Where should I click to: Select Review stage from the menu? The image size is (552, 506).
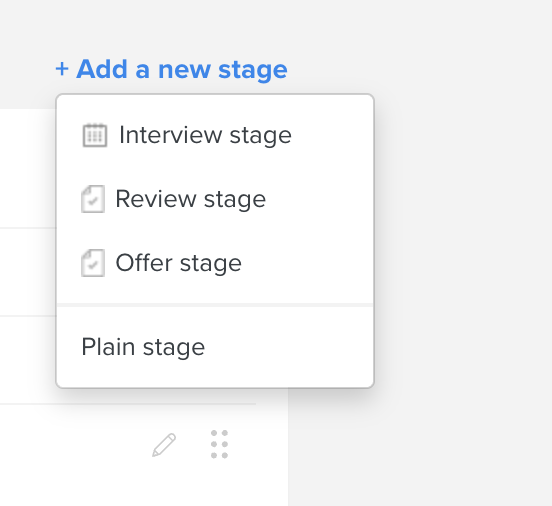[215, 199]
